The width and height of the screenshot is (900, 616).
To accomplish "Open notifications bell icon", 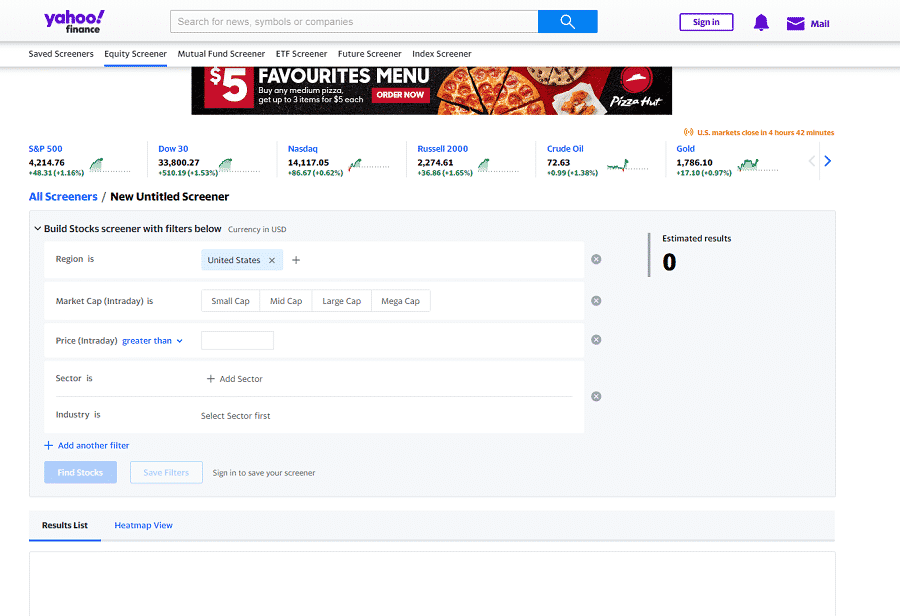I will point(761,23).
